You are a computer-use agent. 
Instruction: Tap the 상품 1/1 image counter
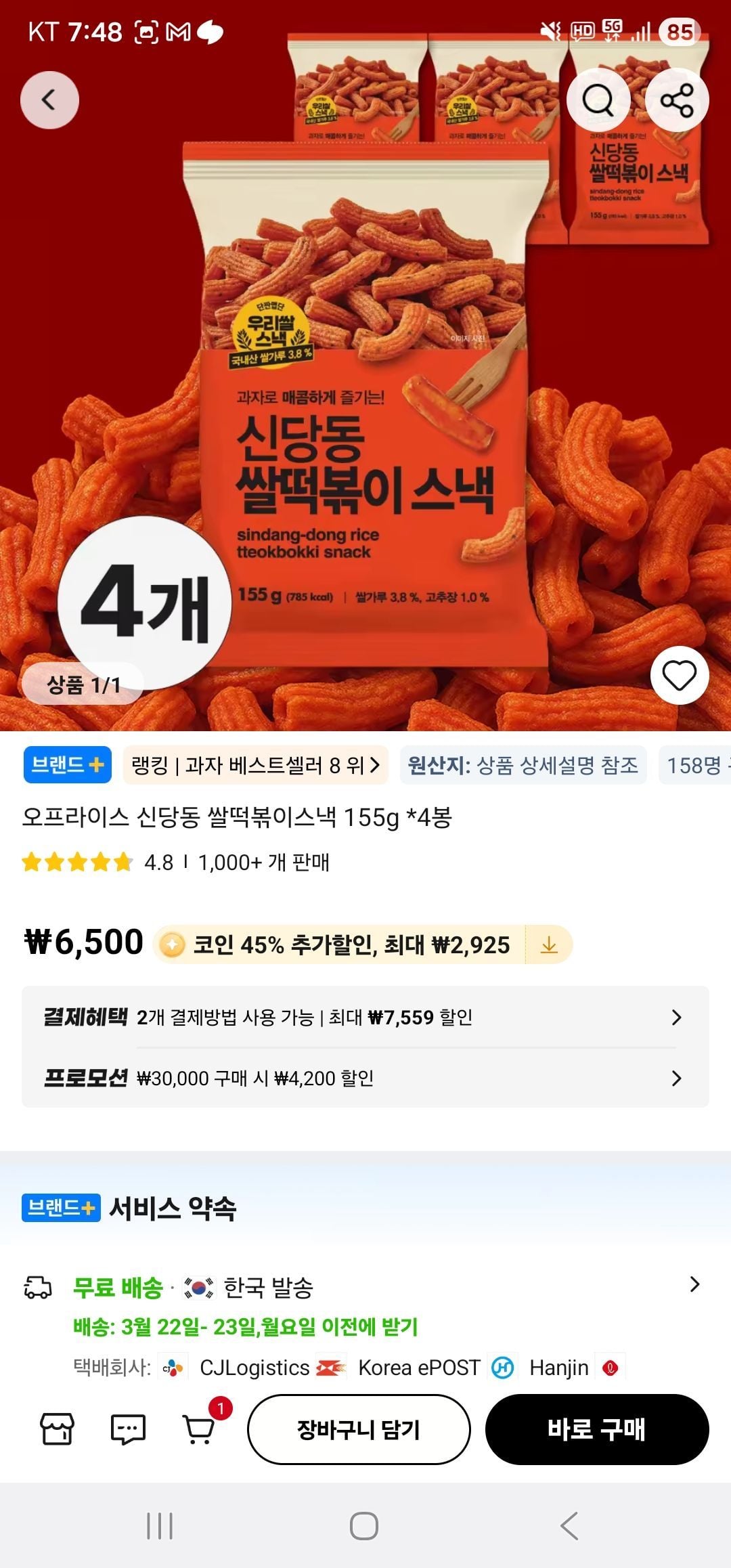pyautogui.click(x=83, y=684)
